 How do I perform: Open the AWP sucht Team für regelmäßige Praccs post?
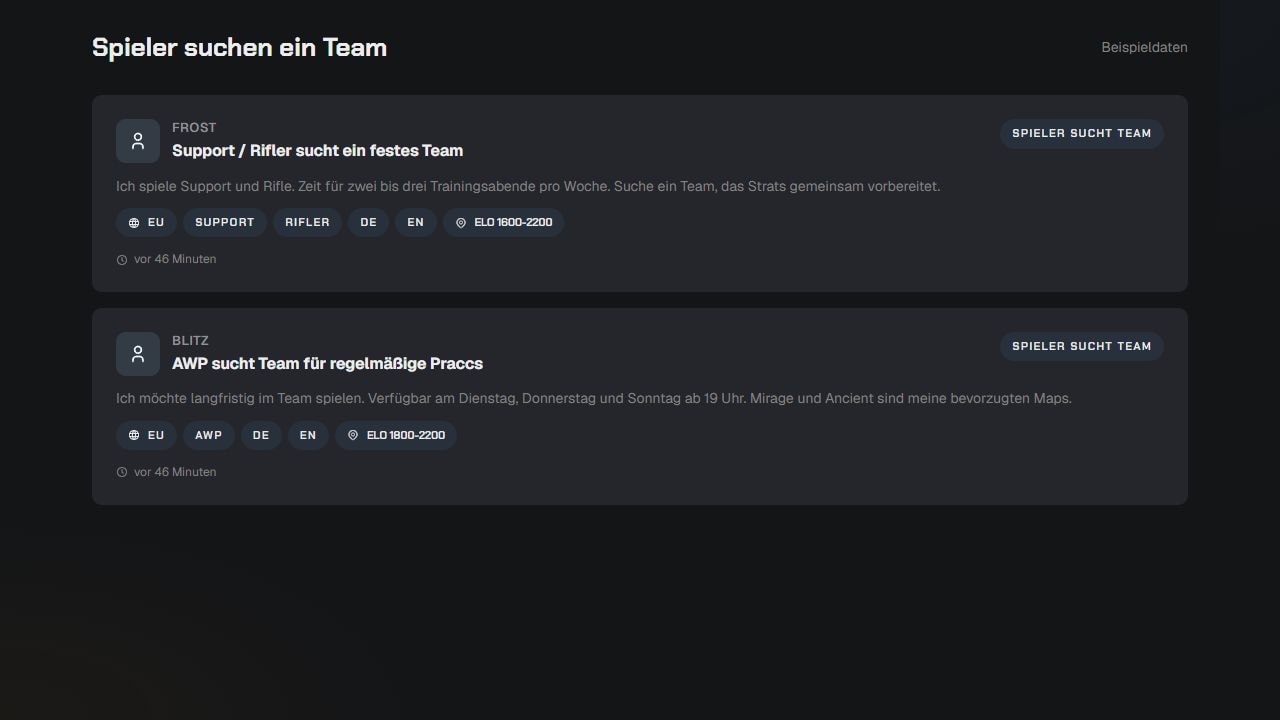pyautogui.click(x=327, y=364)
